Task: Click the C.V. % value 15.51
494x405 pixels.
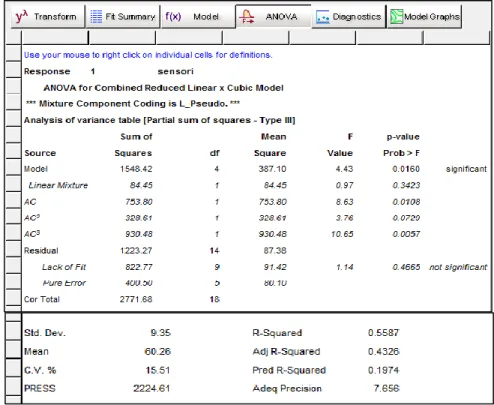Action: [158, 370]
